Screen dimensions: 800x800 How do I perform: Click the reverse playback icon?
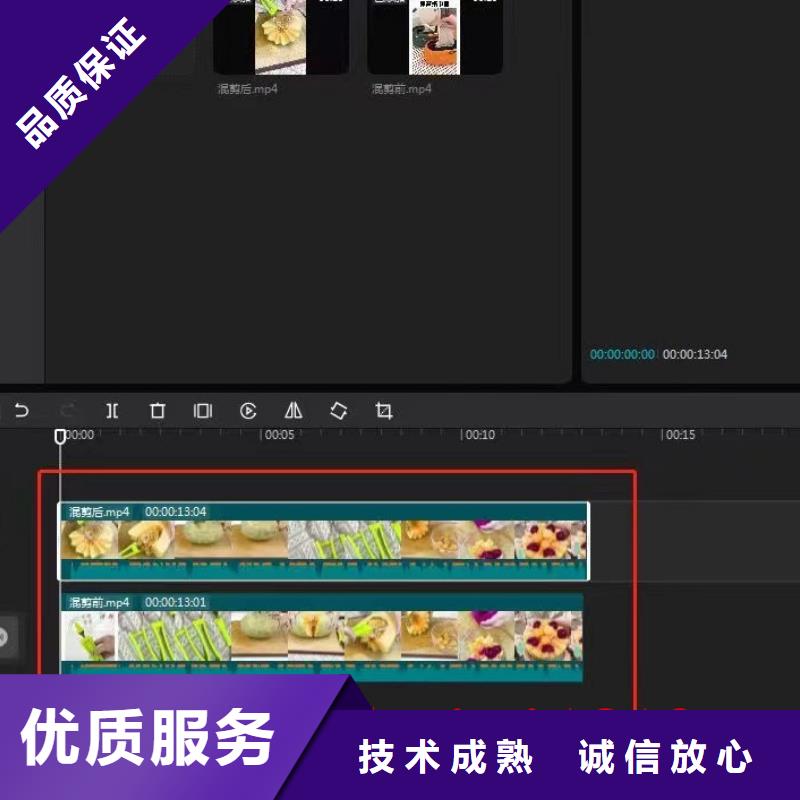(x=248, y=411)
